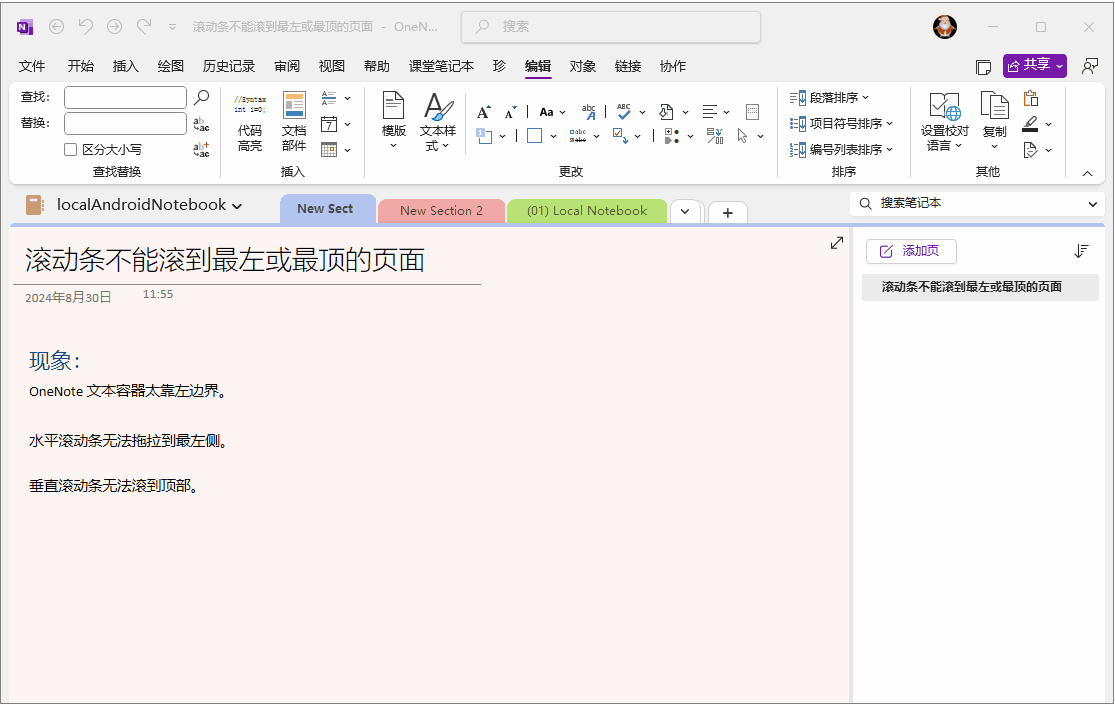Switch to the 视图 ribbon tab
The height and width of the screenshot is (705, 1115).
(331, 66)
